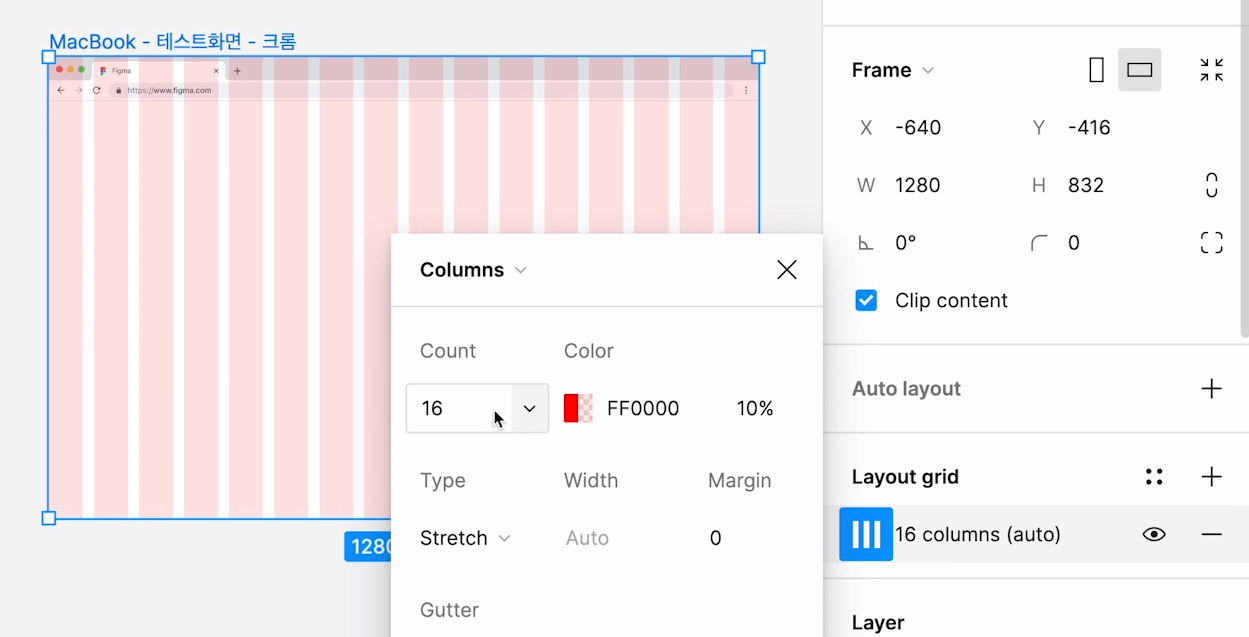Image resolution: width=1249 pixels, height=637 pixels.
Task: Select portrait frame orientation icon
Action: pos(1096,70)
